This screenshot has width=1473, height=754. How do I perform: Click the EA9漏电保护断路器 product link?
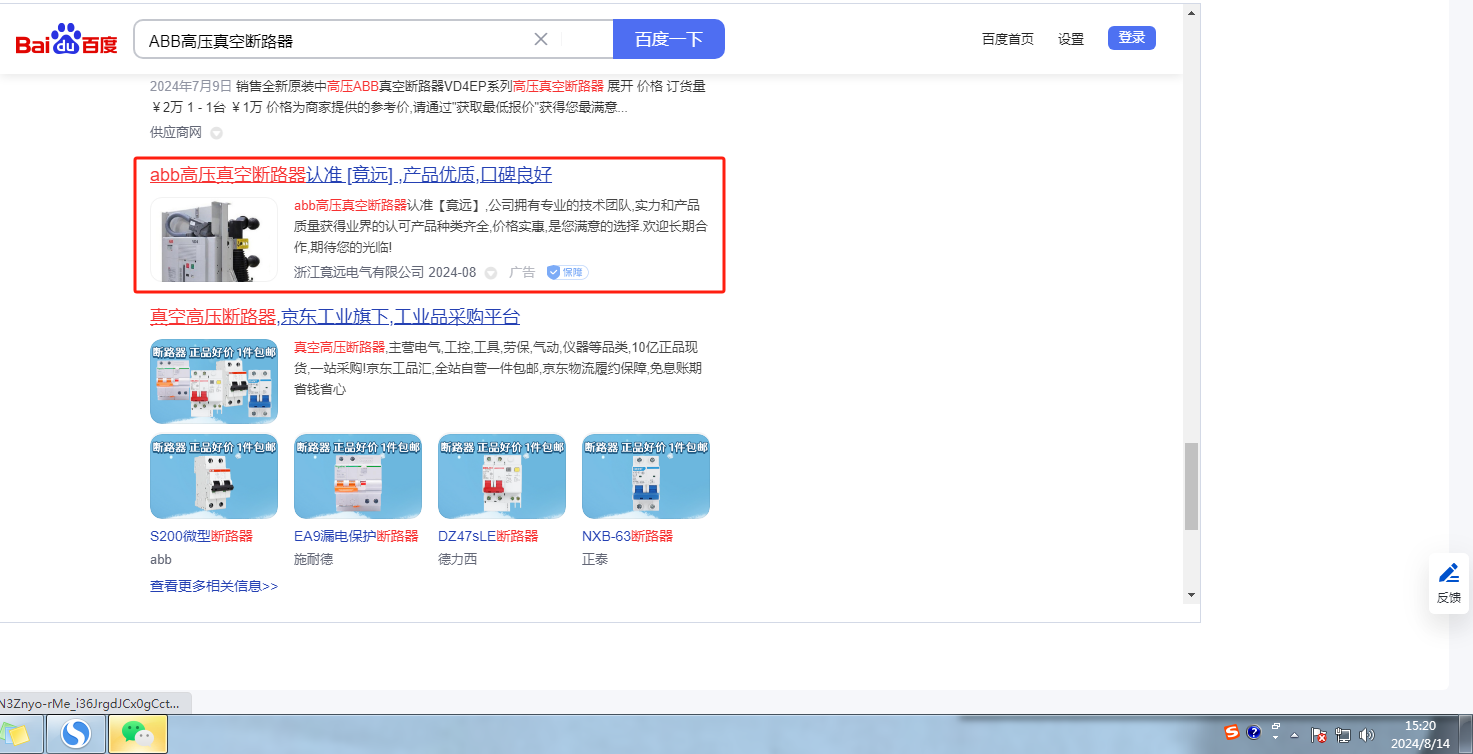[356, 536]
